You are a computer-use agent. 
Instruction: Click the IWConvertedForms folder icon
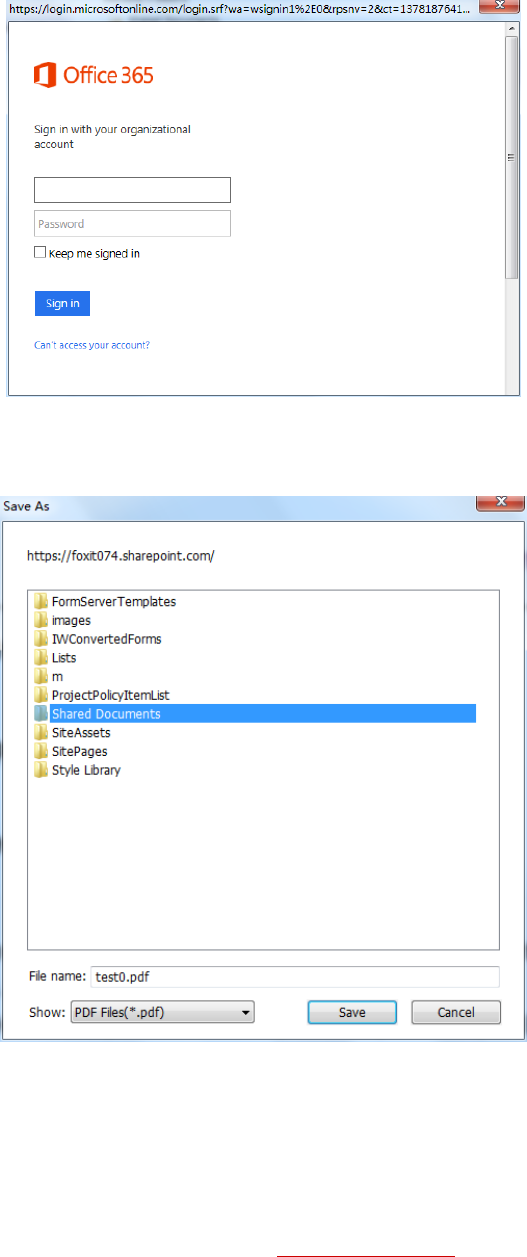41,639
